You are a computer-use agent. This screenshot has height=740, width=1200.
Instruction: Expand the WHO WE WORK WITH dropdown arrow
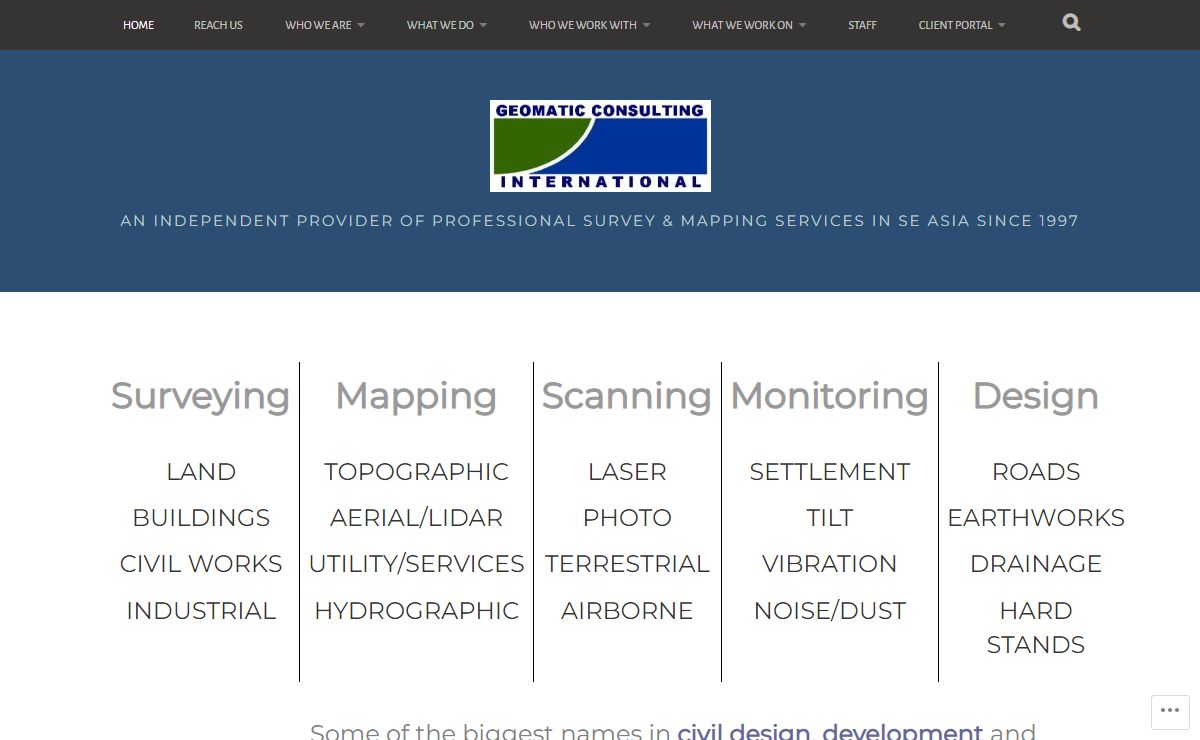coord(646,26)
